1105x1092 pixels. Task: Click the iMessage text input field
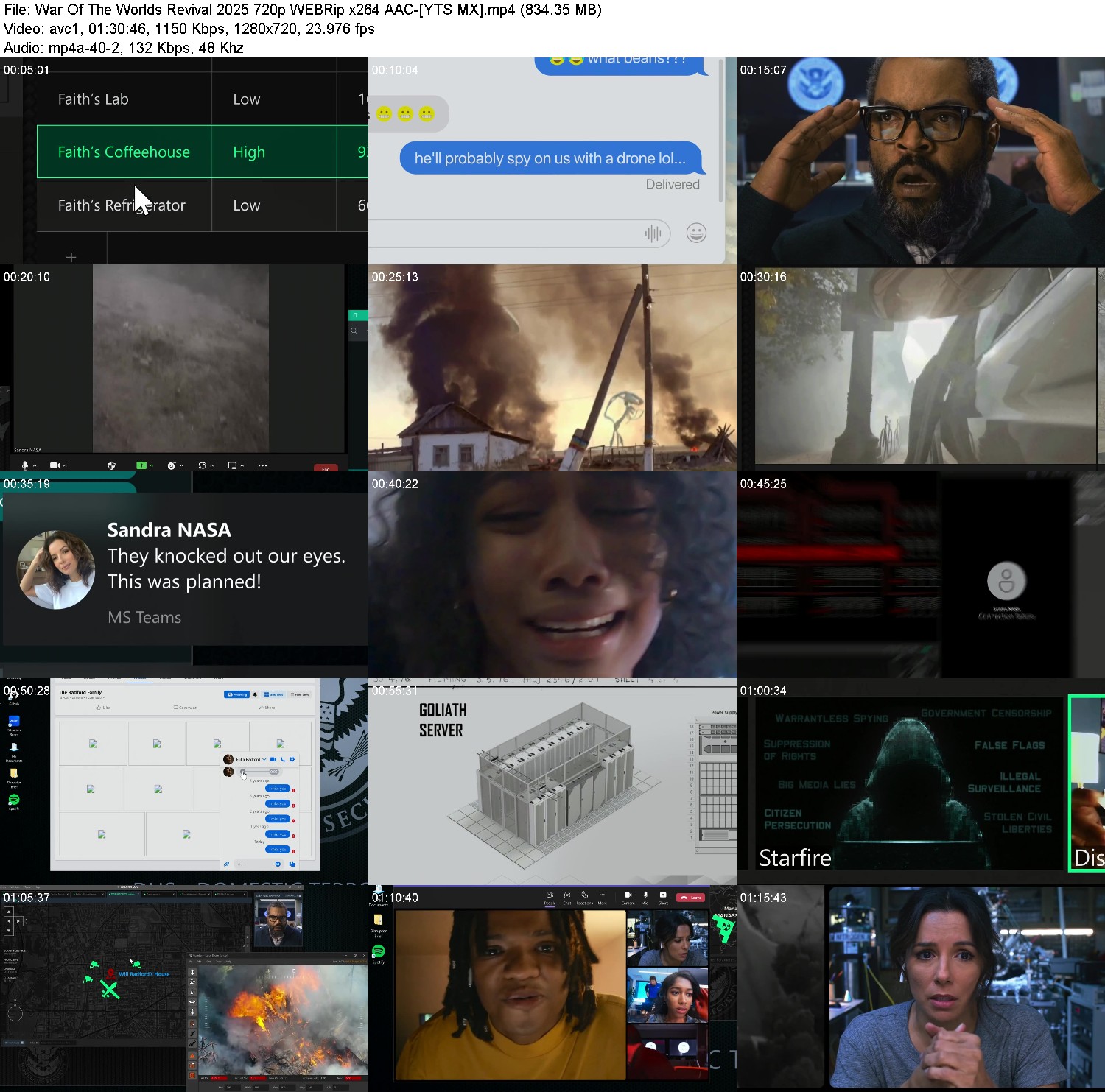(519, 233)
